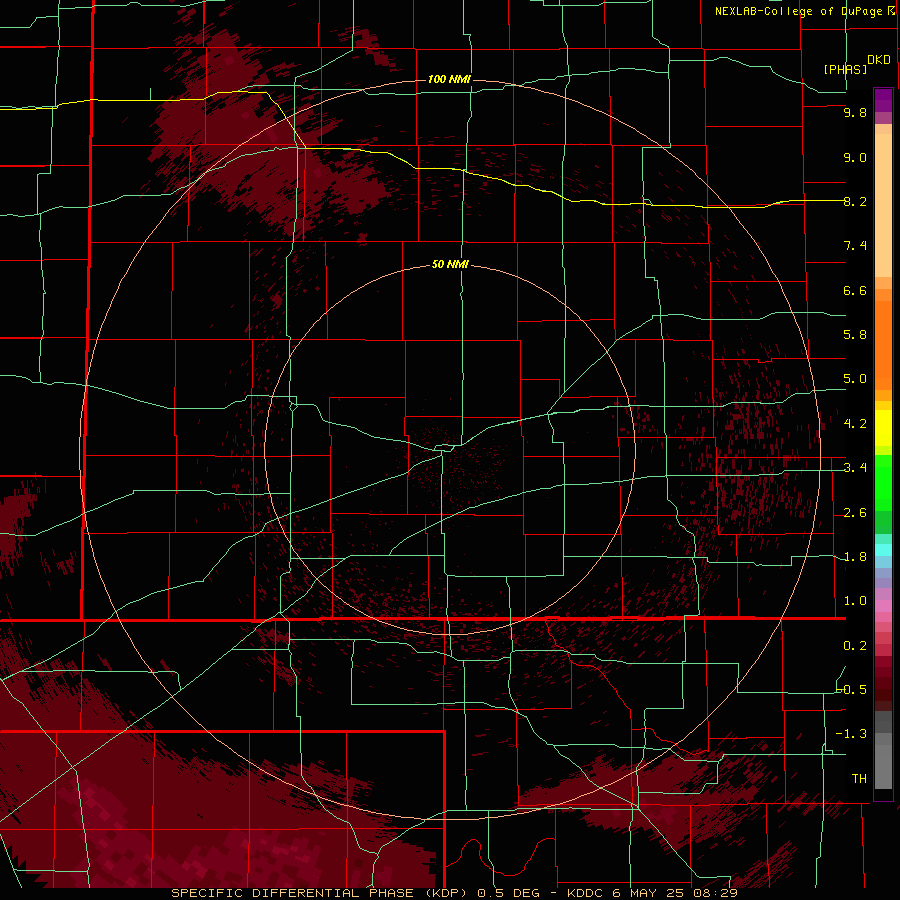This screenshot has width=900, height=900.
Task: Click the SPECIFIC DIFFERENTIAL PHASE caption text
Action: (x=292, y=893)
